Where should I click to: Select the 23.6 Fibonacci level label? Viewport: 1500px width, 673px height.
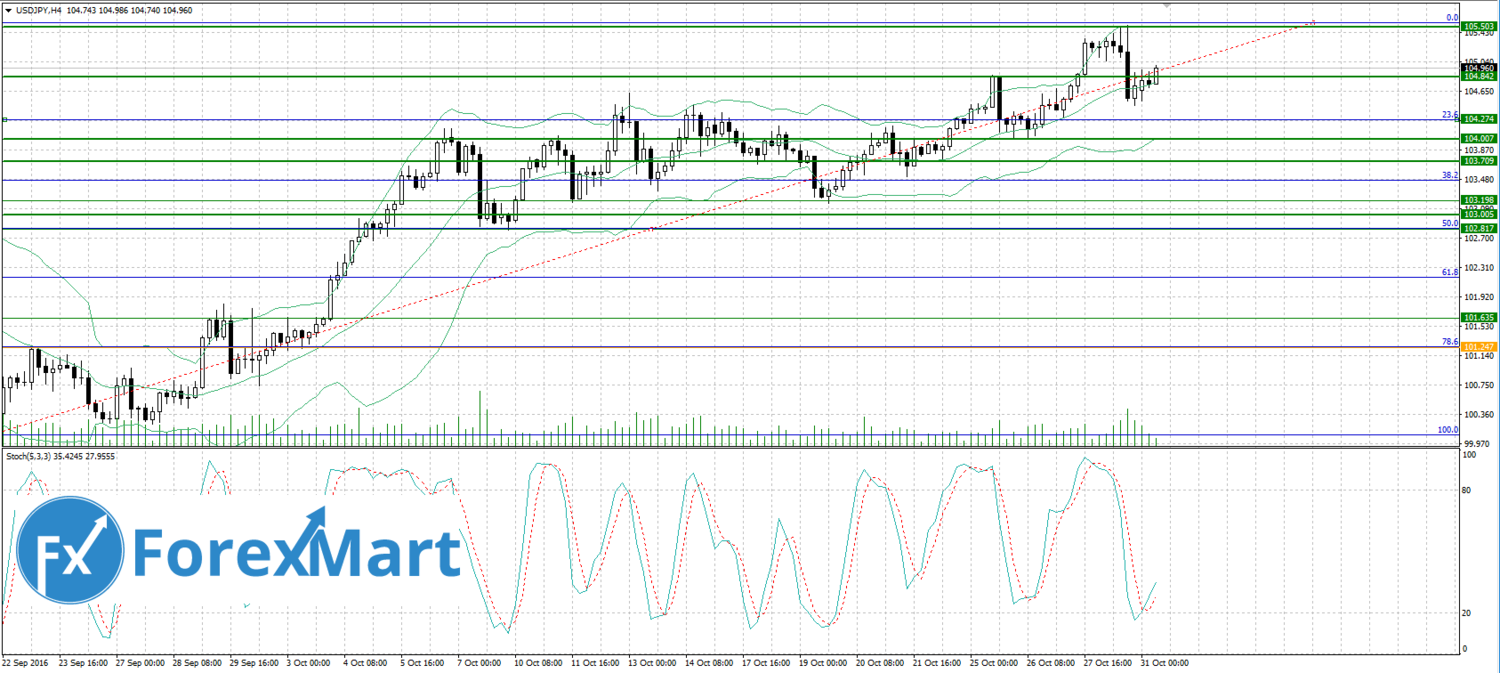(1449, 114)
